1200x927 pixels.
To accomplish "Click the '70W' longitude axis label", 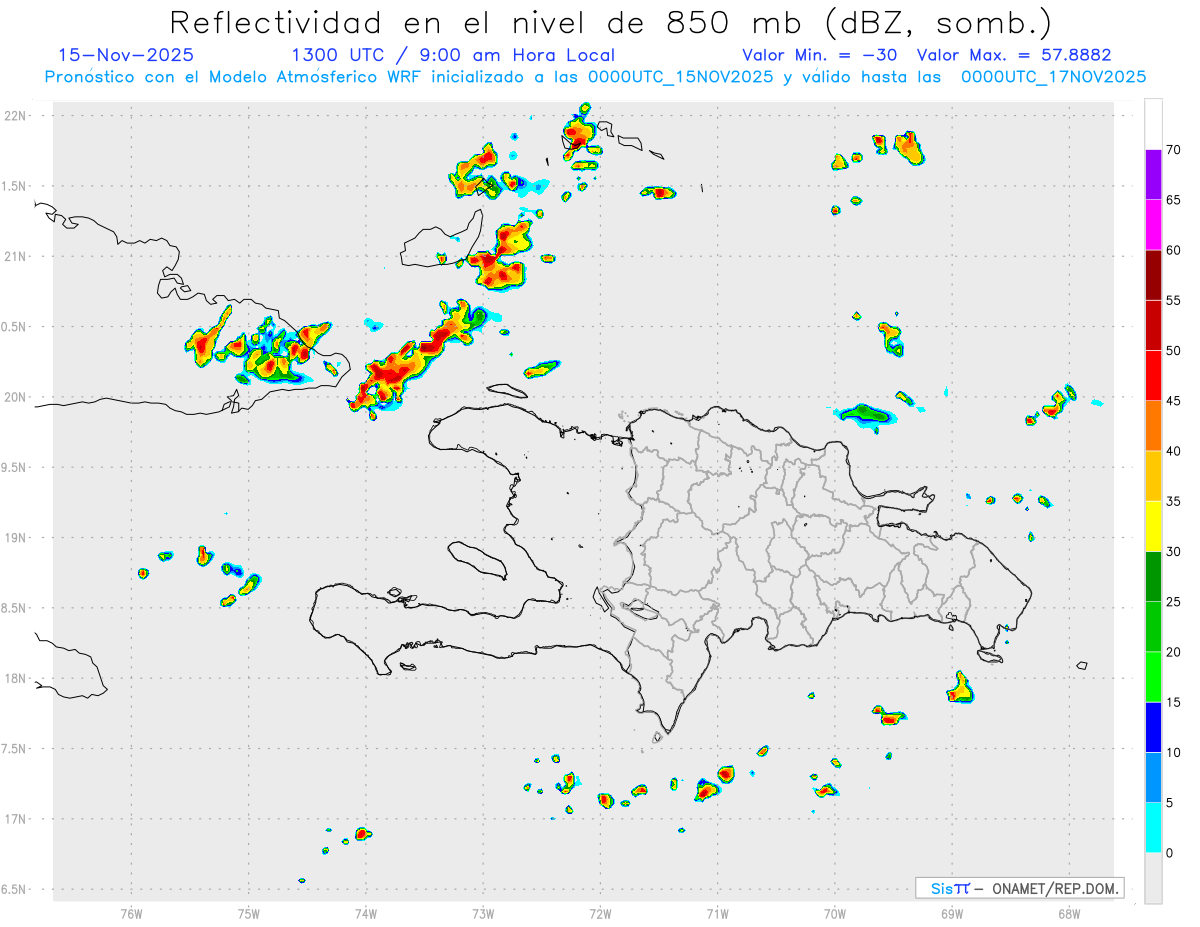I will pyautogui.click(x=835, y=913).
